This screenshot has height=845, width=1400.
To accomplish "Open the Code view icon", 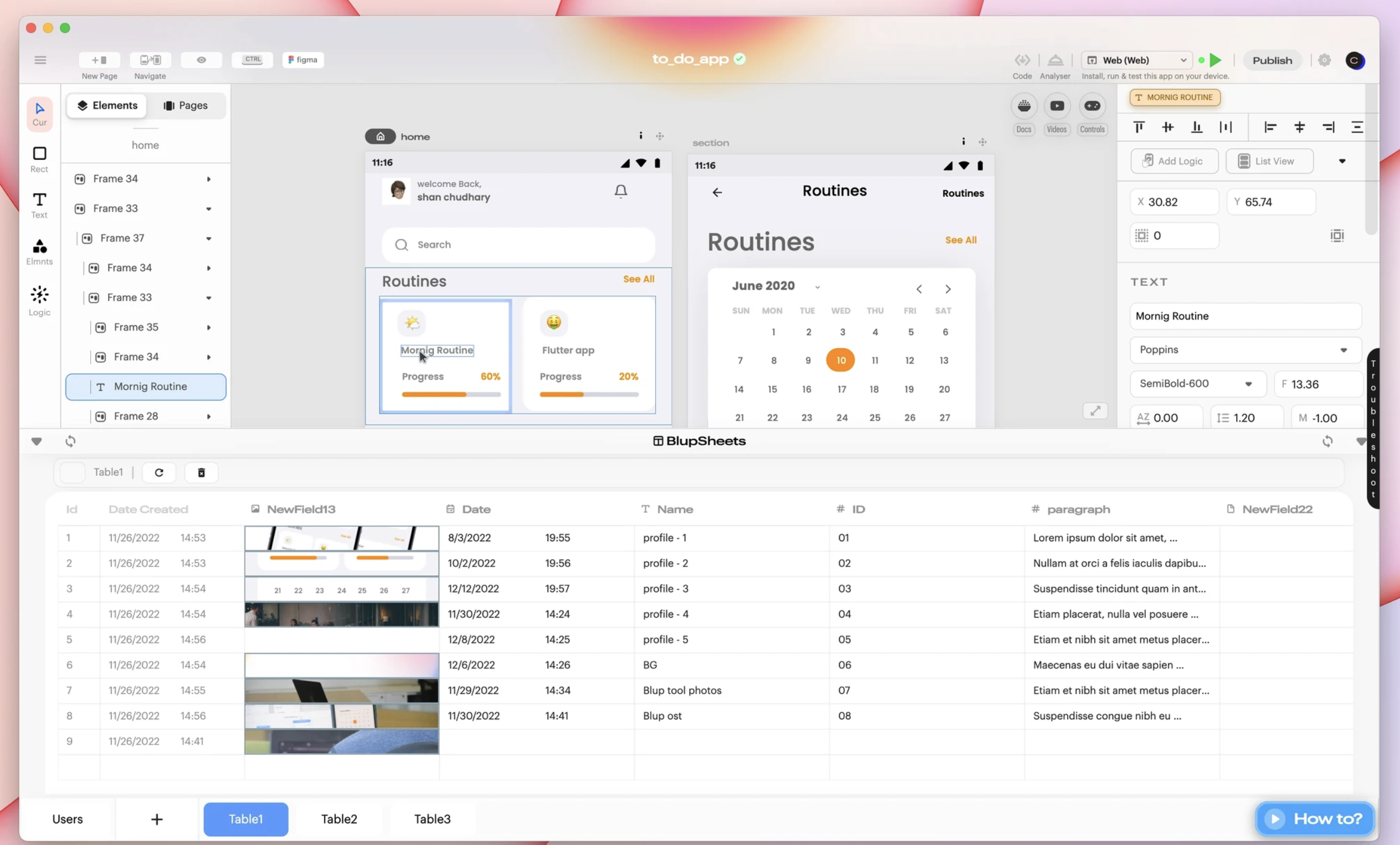I will click(x=1022, y=60).
